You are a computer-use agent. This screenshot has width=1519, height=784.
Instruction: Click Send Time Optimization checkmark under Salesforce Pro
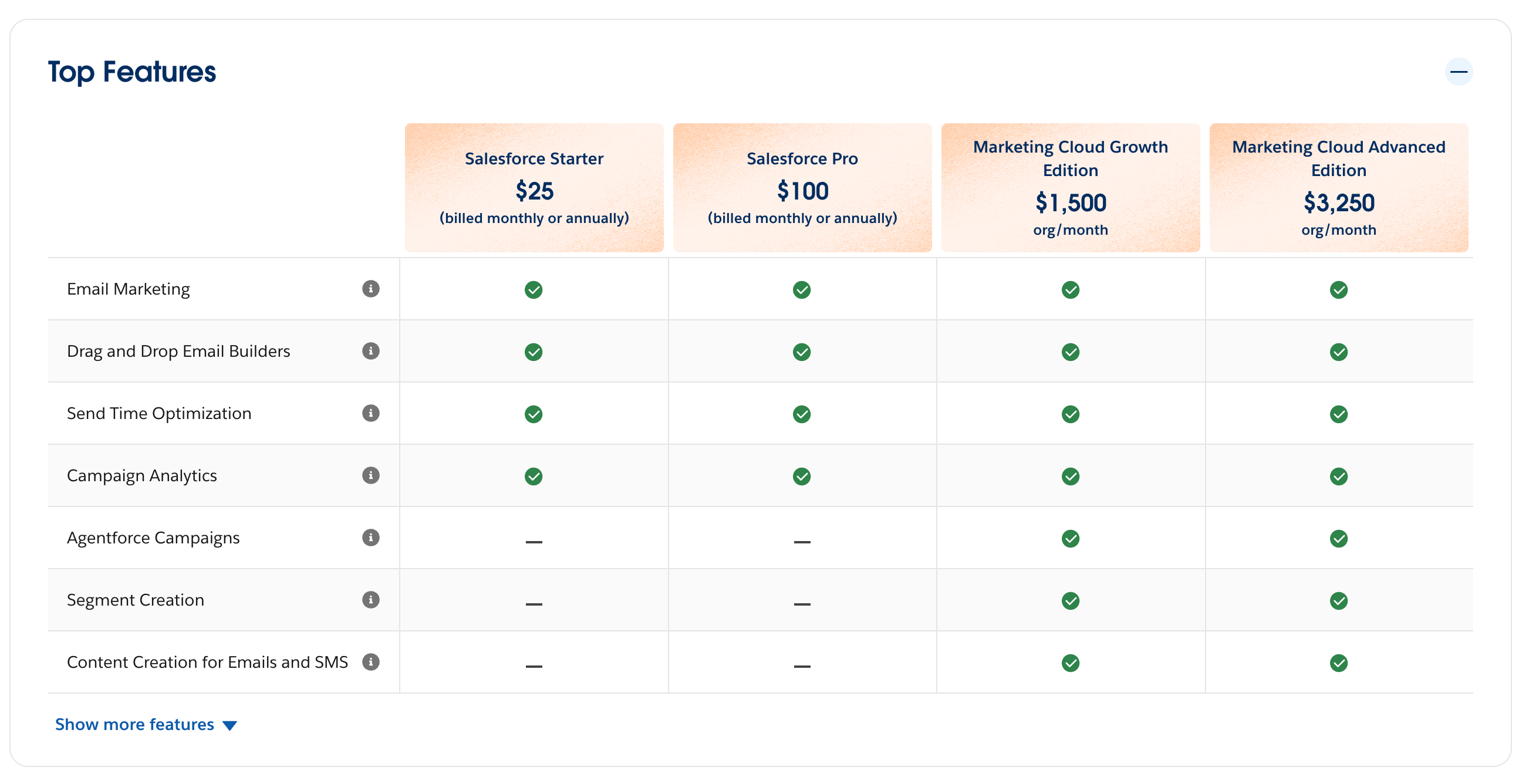click(x=802, y=414)
